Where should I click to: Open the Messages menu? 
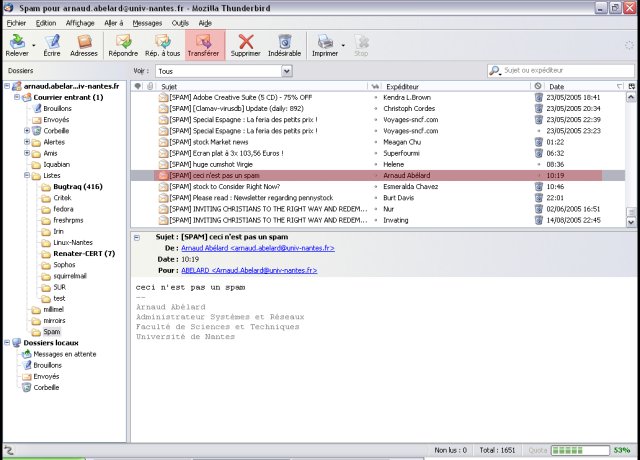[x=147, y=21]
